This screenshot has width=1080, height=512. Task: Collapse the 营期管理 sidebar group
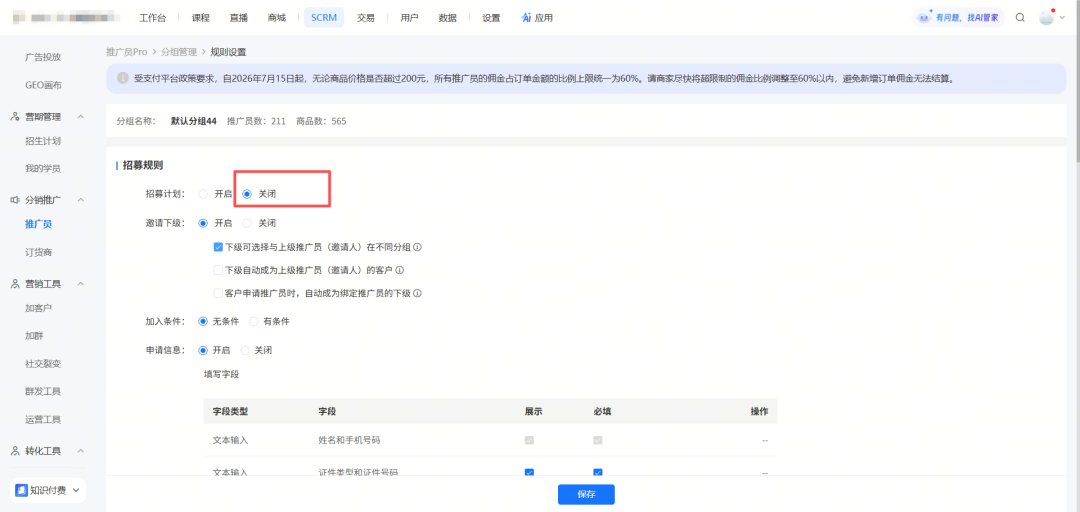tap(81, 116)
